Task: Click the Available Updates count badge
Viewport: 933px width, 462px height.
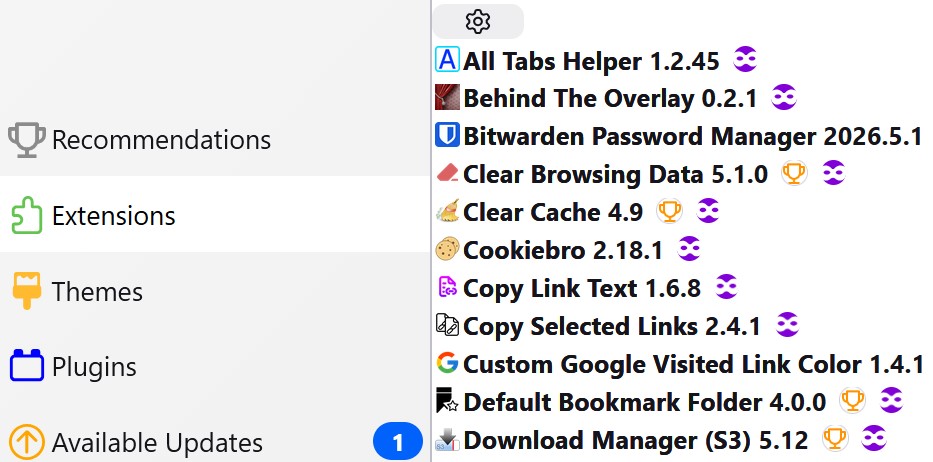Action: [397, 442]
